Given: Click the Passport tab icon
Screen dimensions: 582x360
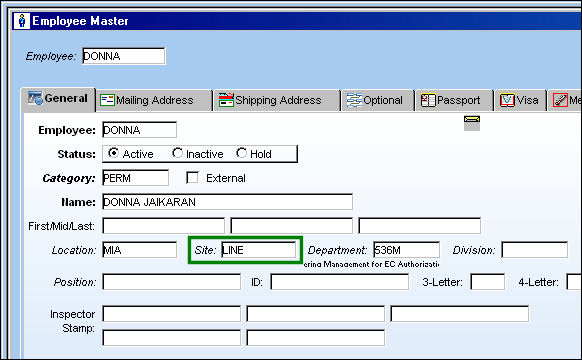Looking at the screenshot, I should [x=428, y=100].
